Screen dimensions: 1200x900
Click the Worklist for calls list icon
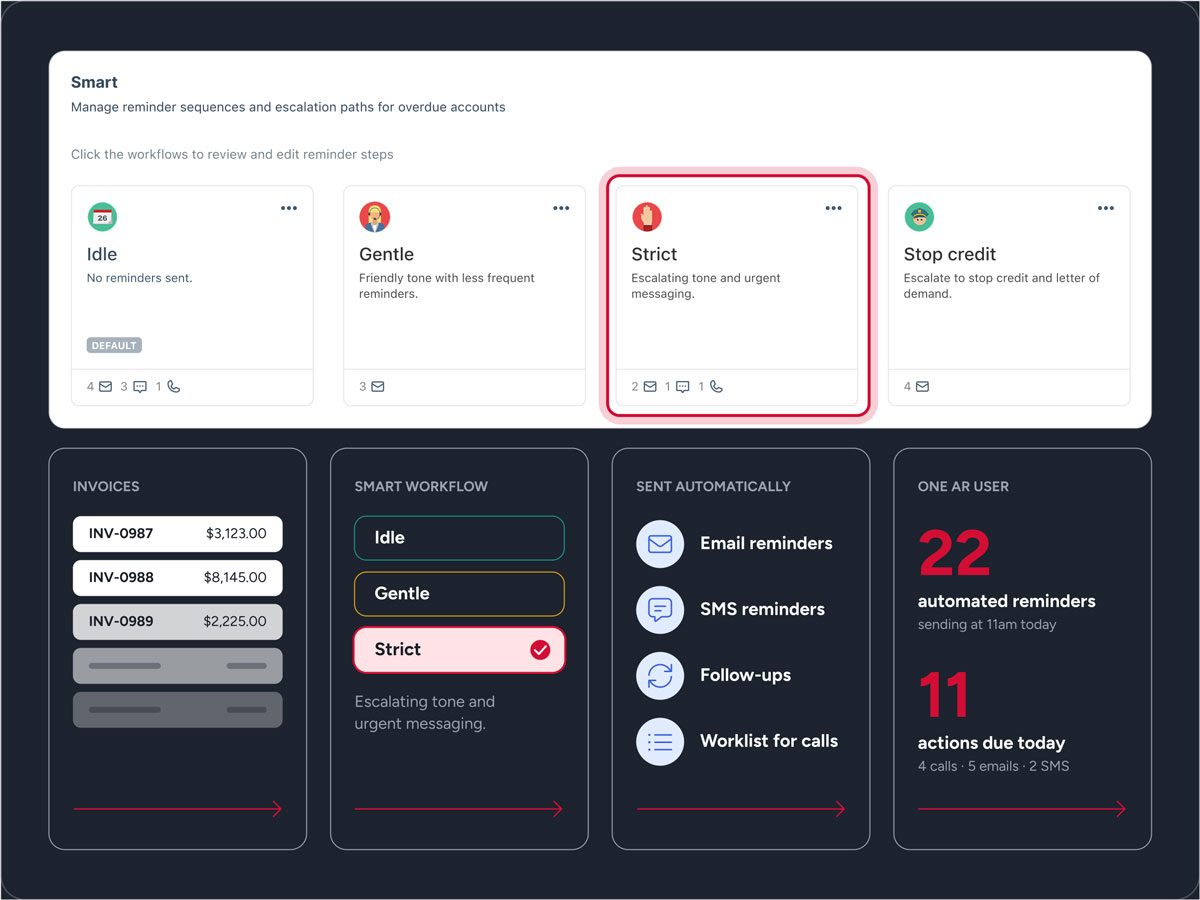tap(660, 742)
